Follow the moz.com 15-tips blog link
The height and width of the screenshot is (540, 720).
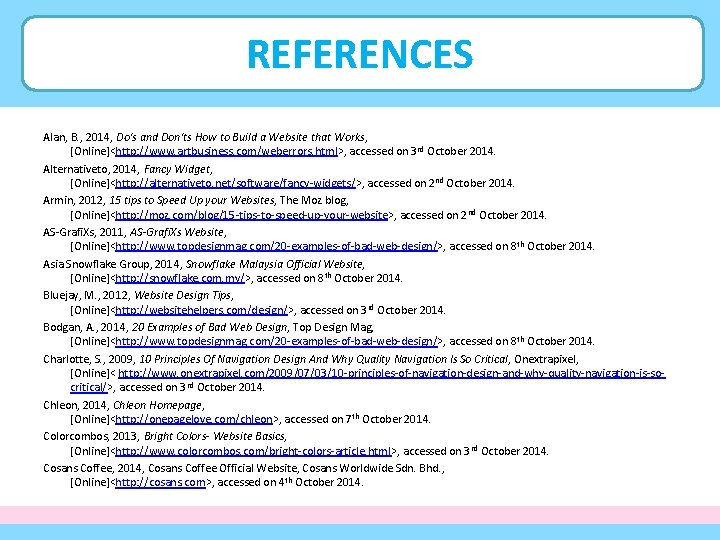point(252,215)
